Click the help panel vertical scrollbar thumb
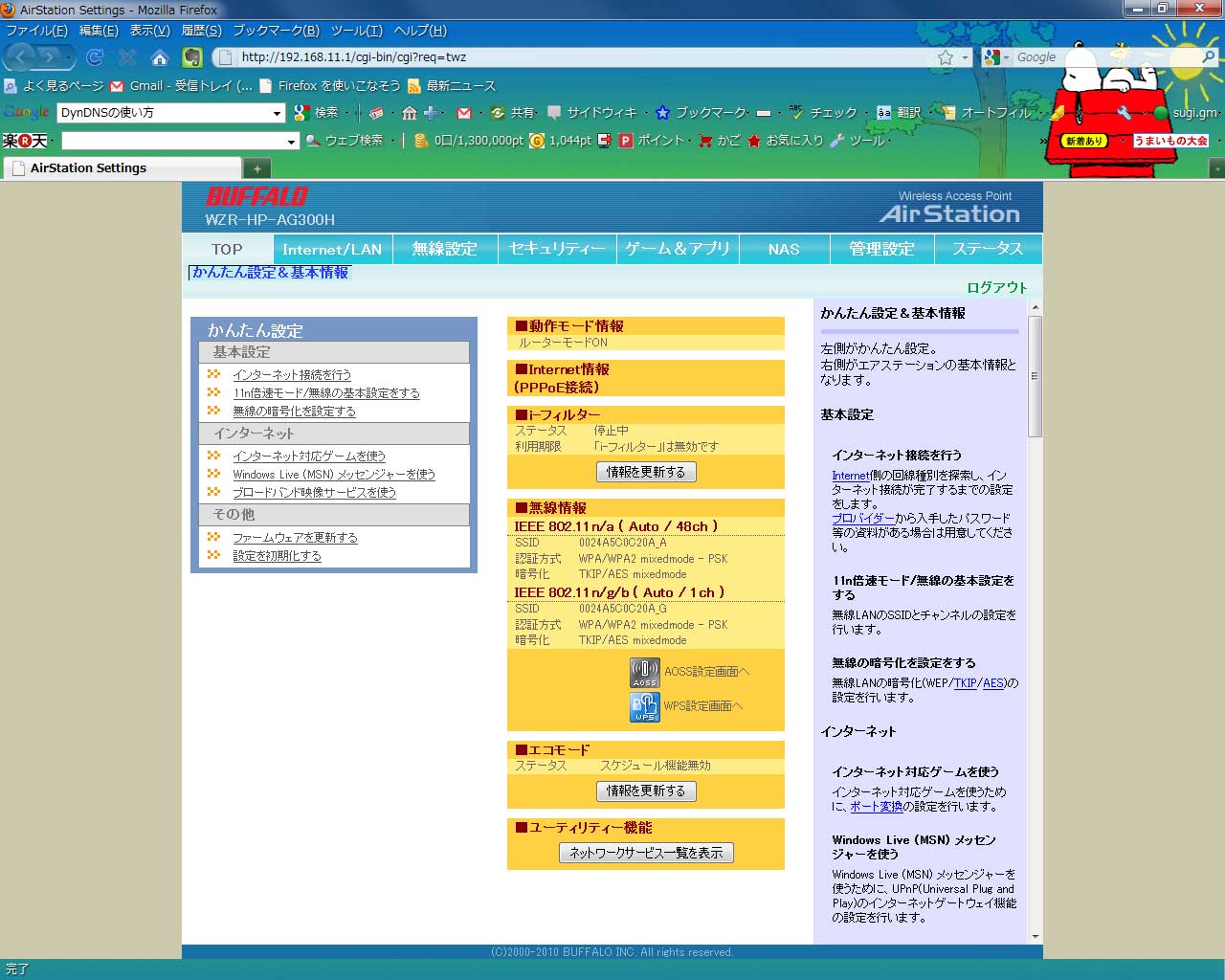The height and width of the screenshot is (980, 1225). tap(1035, 375)
